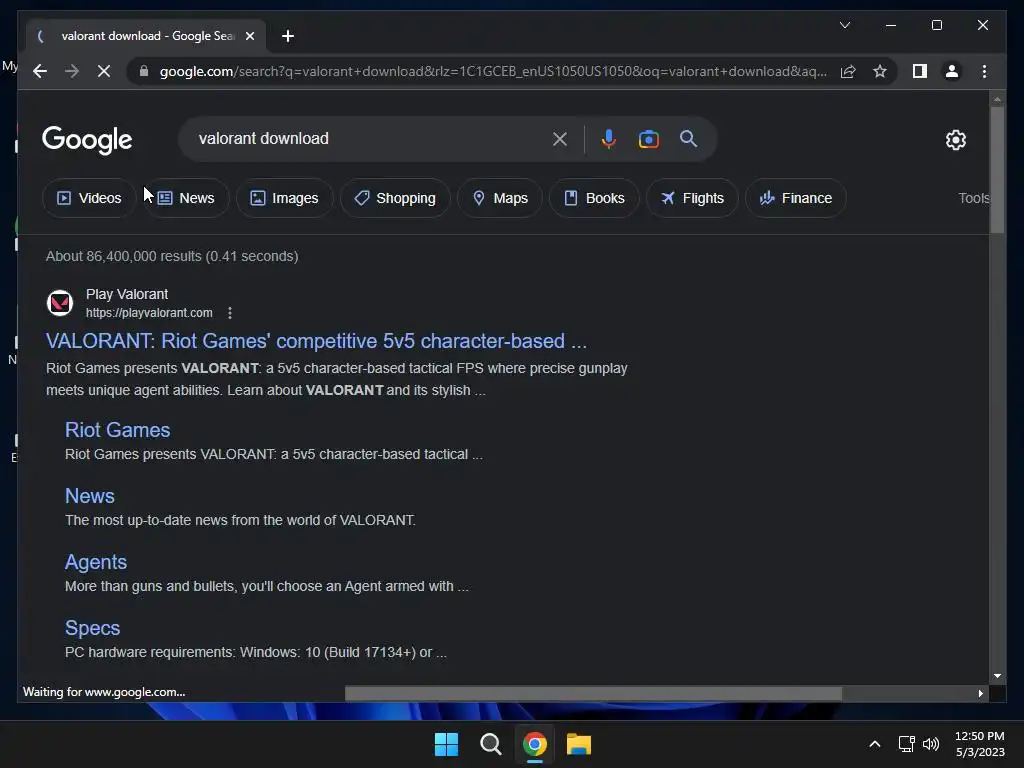Filter results by Shopping
Viewport: 1024px width, 768px height.
[x=395, y=198]
